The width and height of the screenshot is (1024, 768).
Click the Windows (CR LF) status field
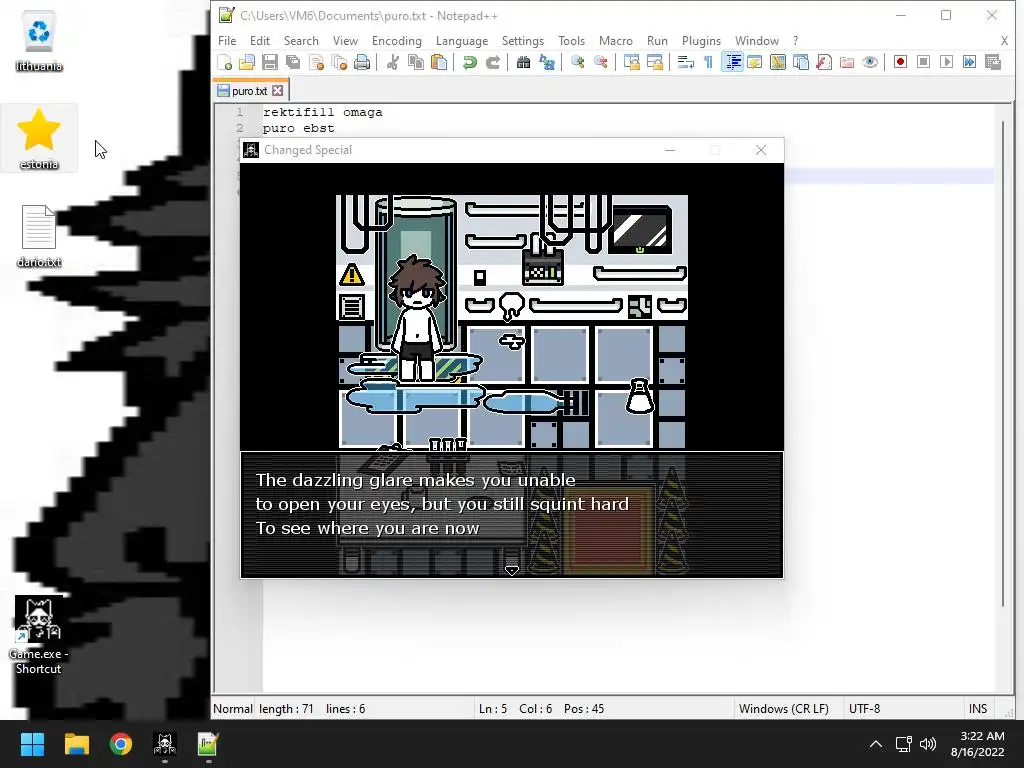(784, 709)
